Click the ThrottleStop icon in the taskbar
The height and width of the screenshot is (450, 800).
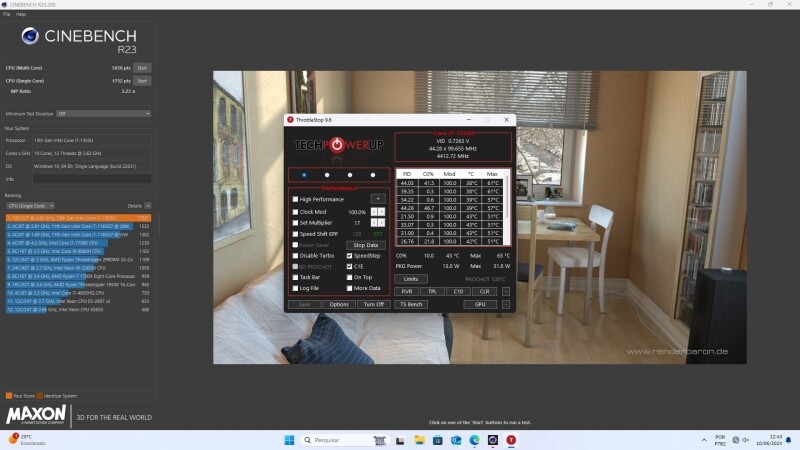coord(512,440)
